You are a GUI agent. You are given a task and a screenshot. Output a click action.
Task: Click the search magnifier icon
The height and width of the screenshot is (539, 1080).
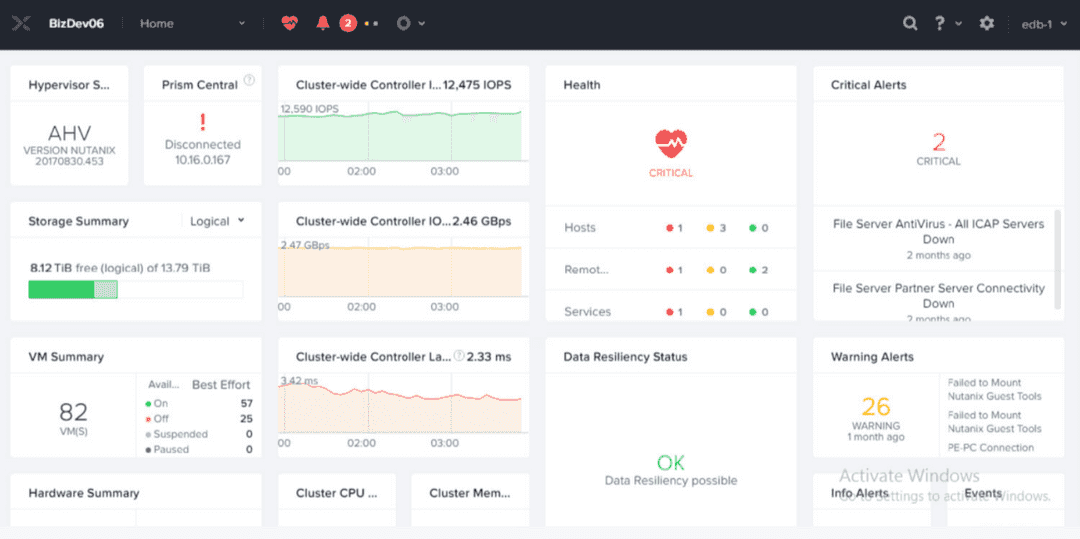[x=910, y=23]
